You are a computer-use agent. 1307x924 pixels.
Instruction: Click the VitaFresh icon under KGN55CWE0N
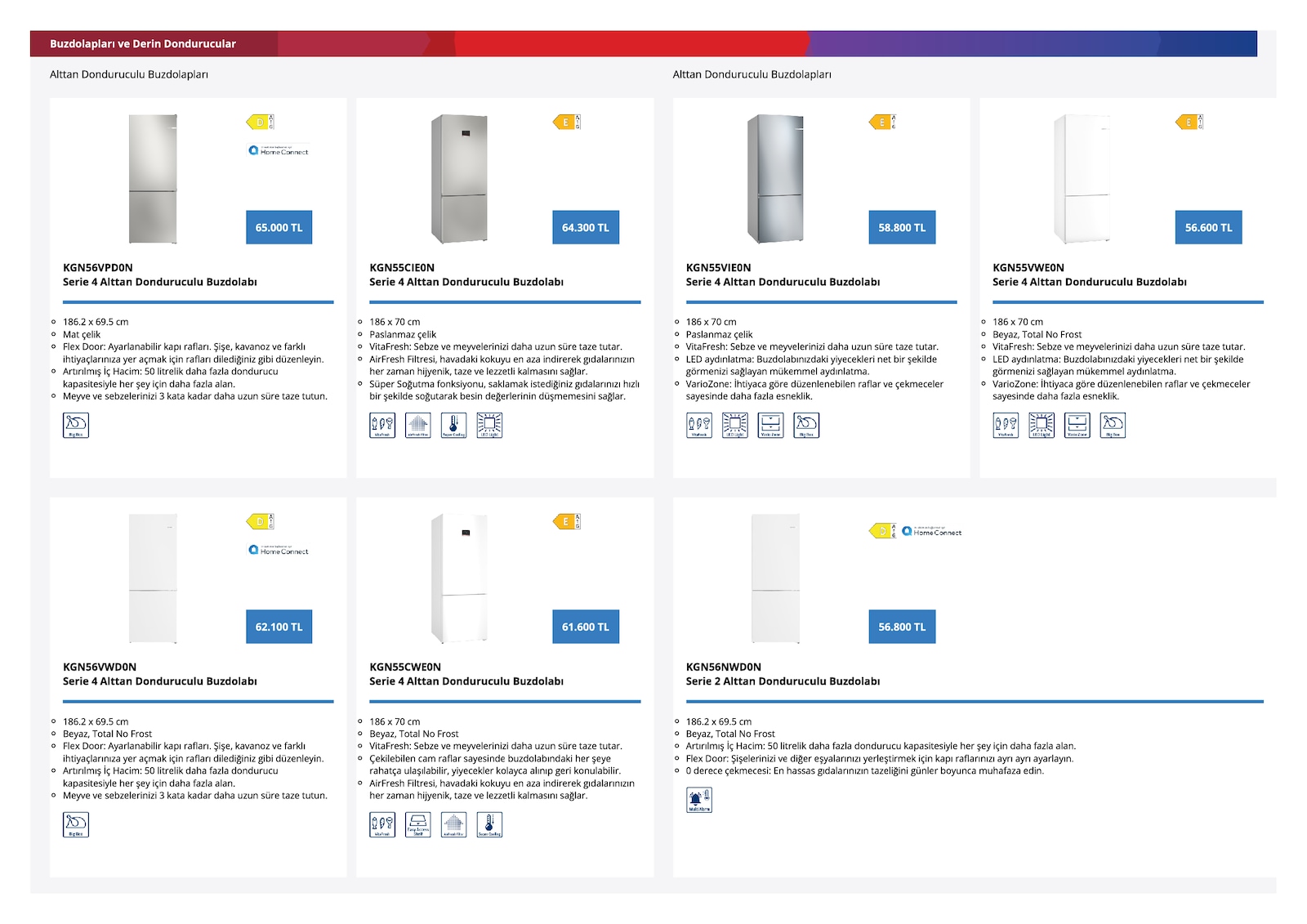point(382,825)
